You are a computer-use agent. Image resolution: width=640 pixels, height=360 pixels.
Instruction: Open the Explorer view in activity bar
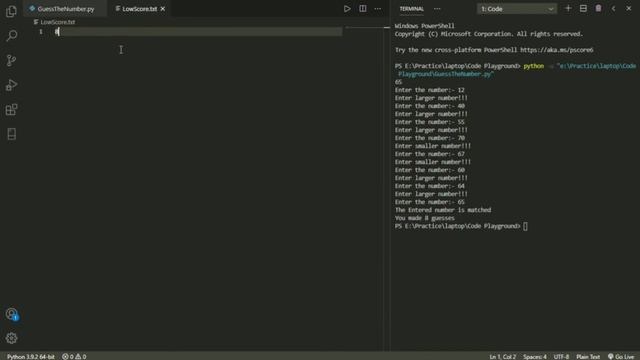(11, 11)
